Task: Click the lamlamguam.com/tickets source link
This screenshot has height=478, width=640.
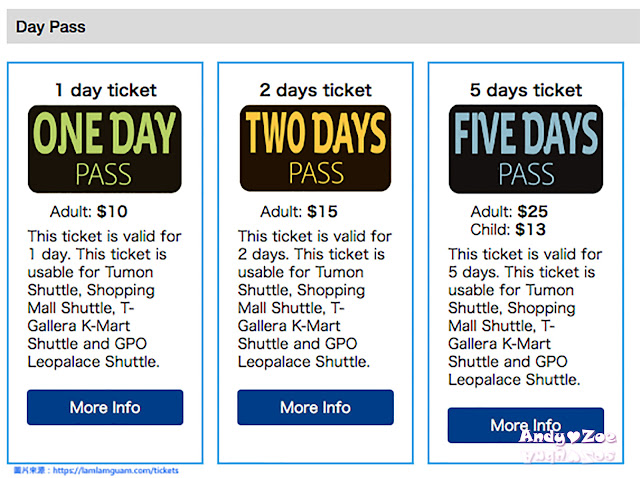Action: (116, 470)
